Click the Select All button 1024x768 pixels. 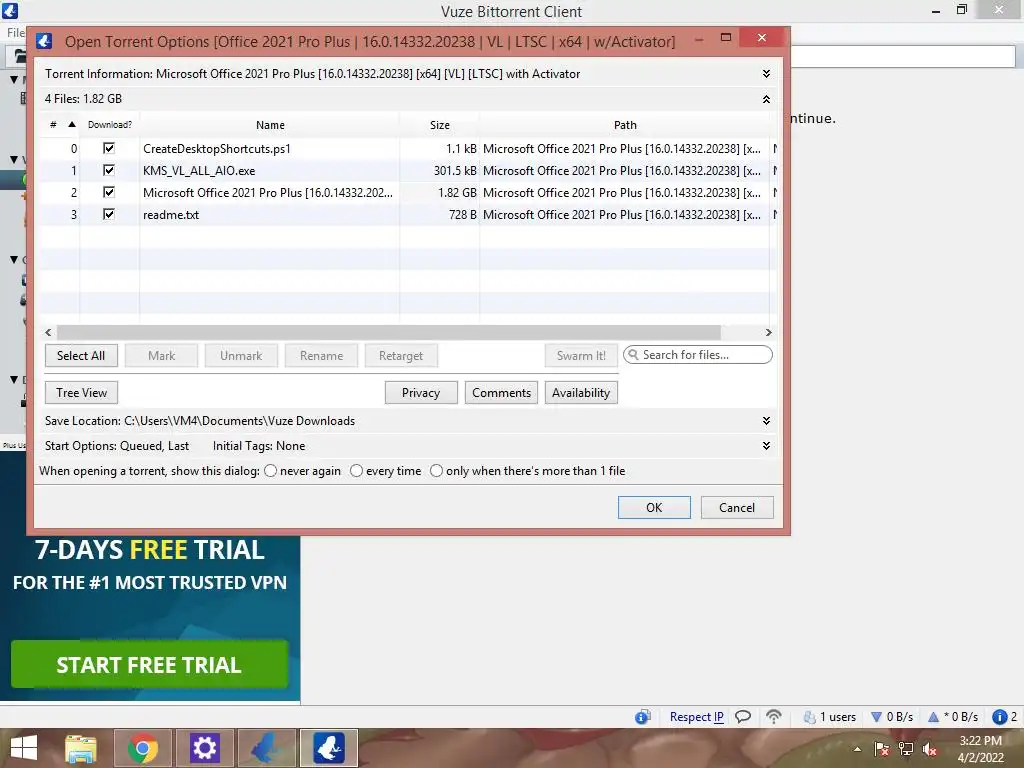click(81, 356)
